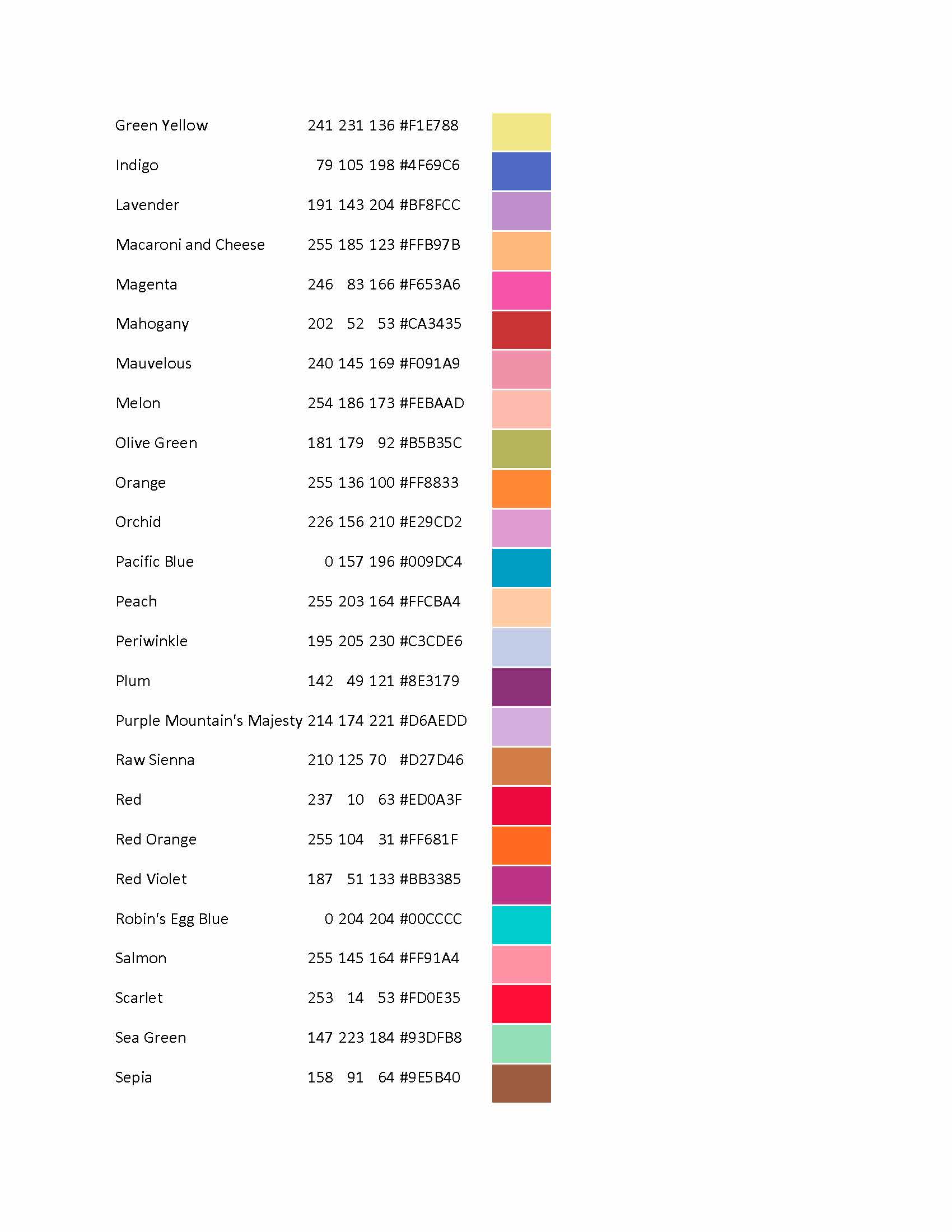Click the "Macaroni and Cheese" color name
Screen dimensions: 952x1232
point(190,245)
